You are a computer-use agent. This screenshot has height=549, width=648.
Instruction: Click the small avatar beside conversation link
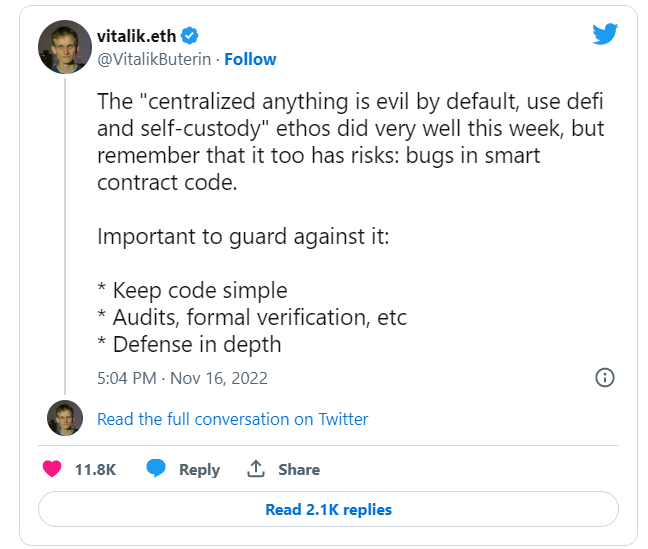coord(65,418)
